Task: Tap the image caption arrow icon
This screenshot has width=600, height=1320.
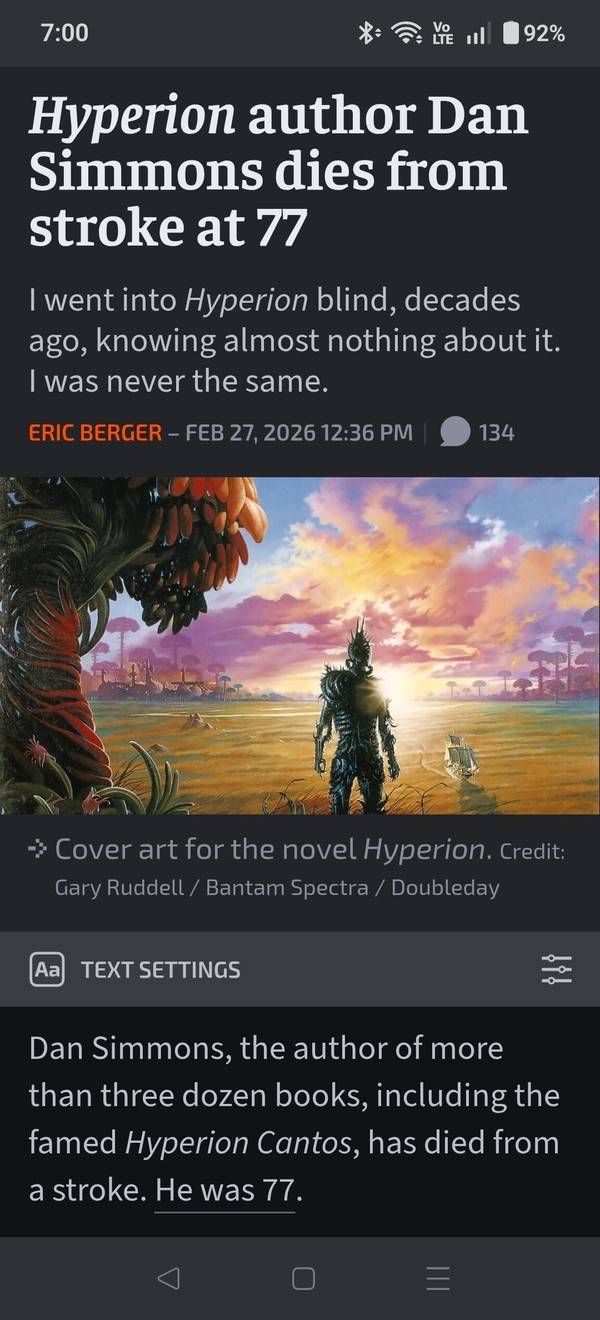Action: [x=38, y=850]
